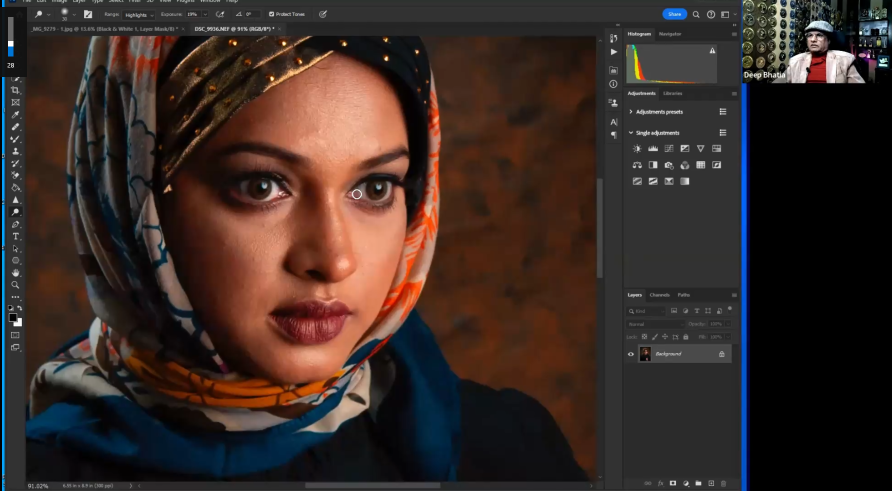
Task: Add a Levels adjustment
Action: 653,149
